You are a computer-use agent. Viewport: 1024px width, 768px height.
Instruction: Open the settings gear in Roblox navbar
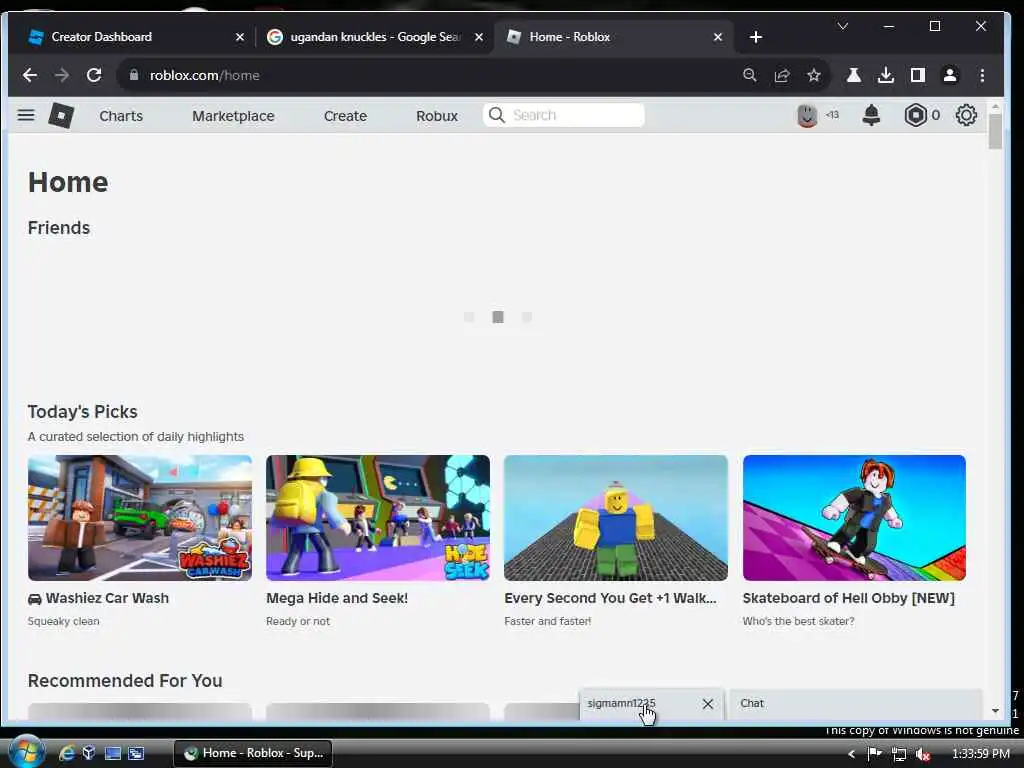(966, 116)
